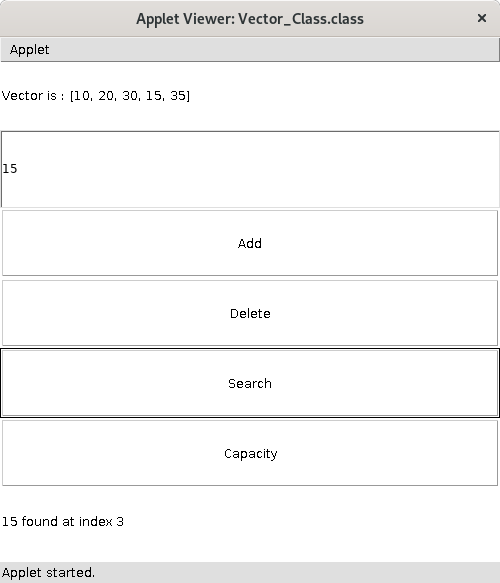The image size is (500, 583).
Task: Focus the number input text field
Action: 250,169
